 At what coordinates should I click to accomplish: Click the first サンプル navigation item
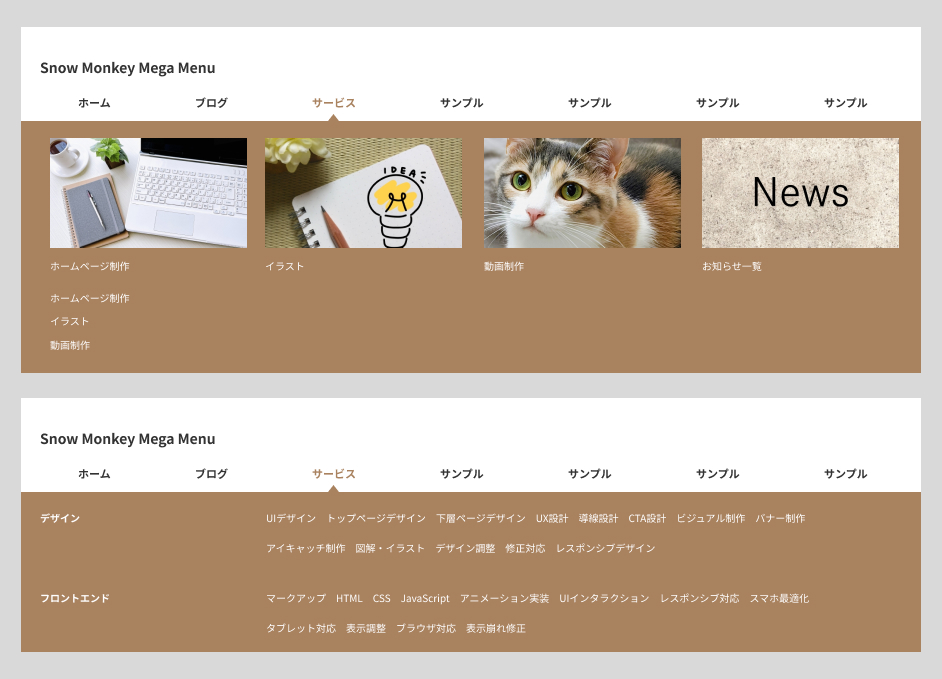tap(461, 102)
